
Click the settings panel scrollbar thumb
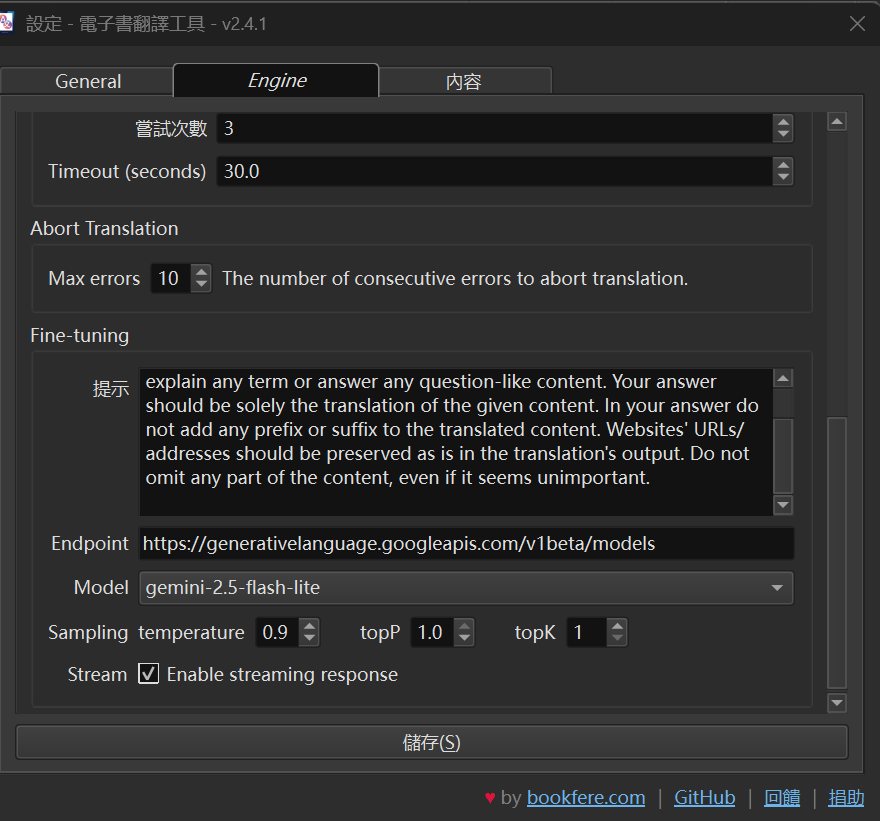coord(837,553)
